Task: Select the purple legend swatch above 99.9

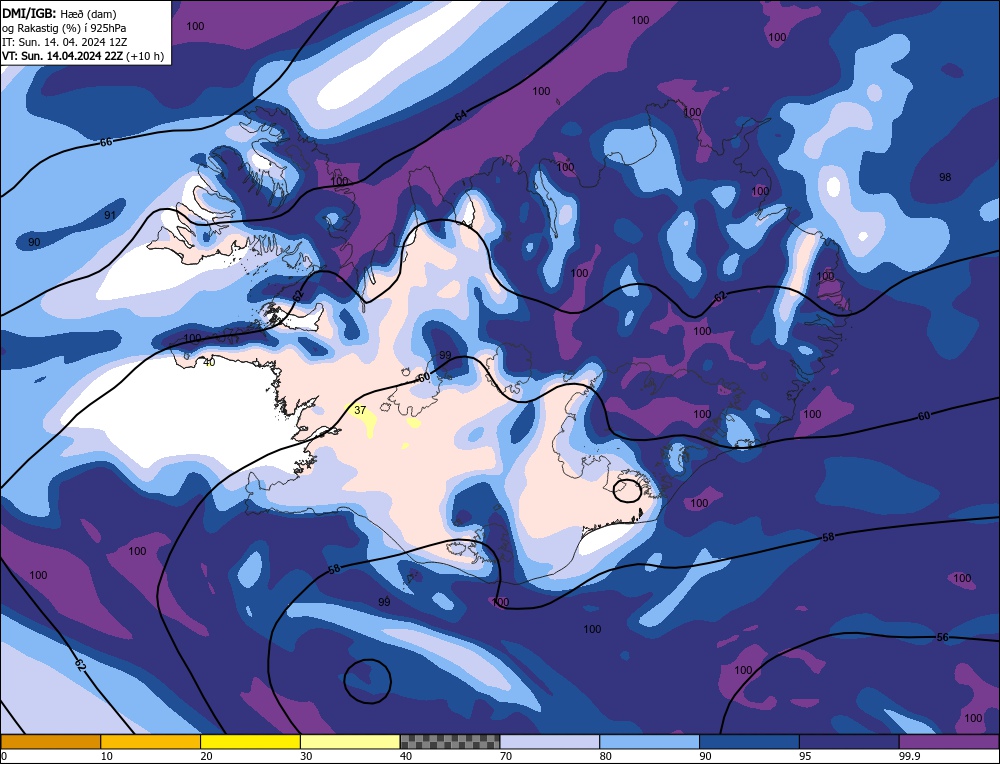Action: [x=949, y=741]
